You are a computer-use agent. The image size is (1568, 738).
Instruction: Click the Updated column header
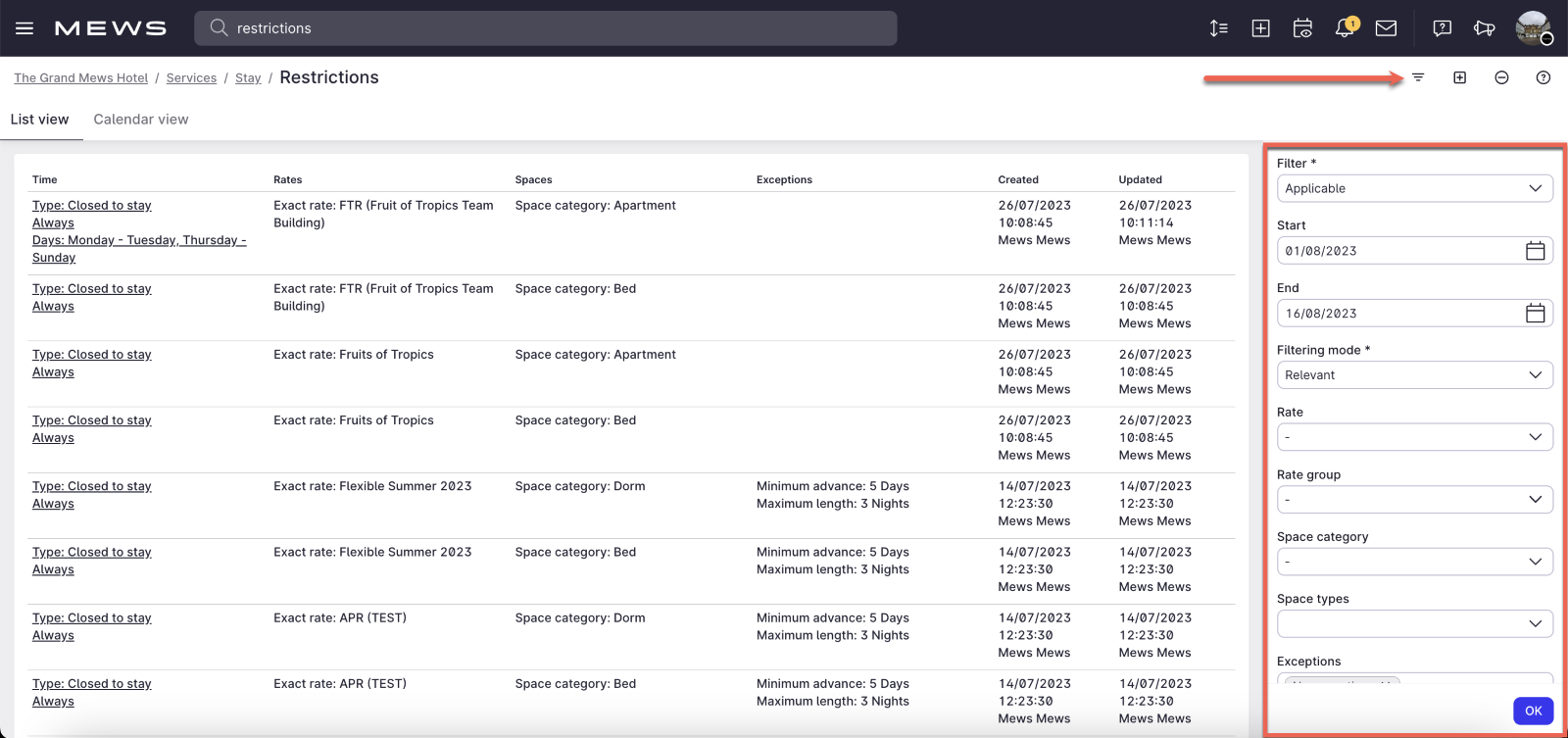1141,180
